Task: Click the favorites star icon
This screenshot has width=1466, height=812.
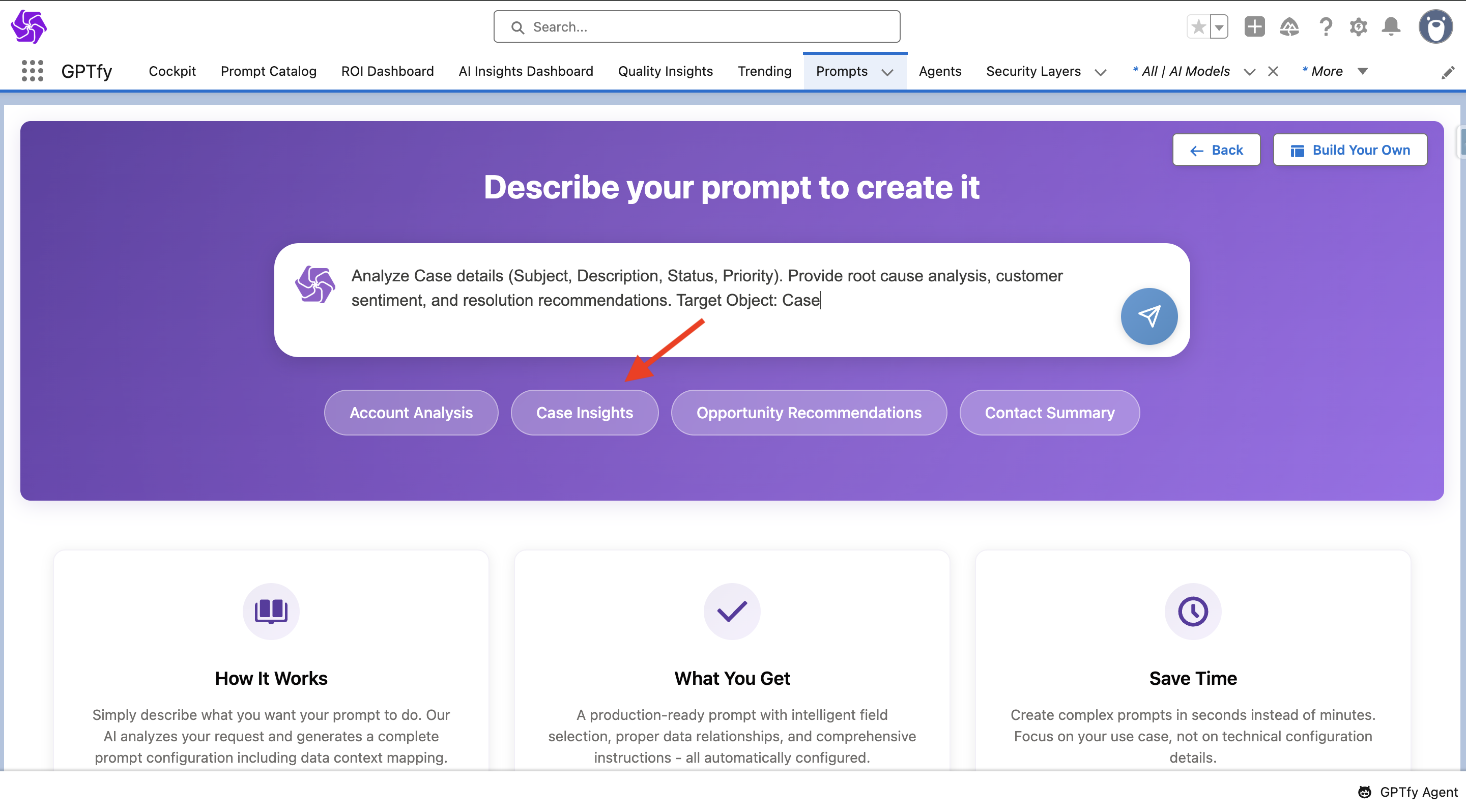Action: (x=1198, y=27)
